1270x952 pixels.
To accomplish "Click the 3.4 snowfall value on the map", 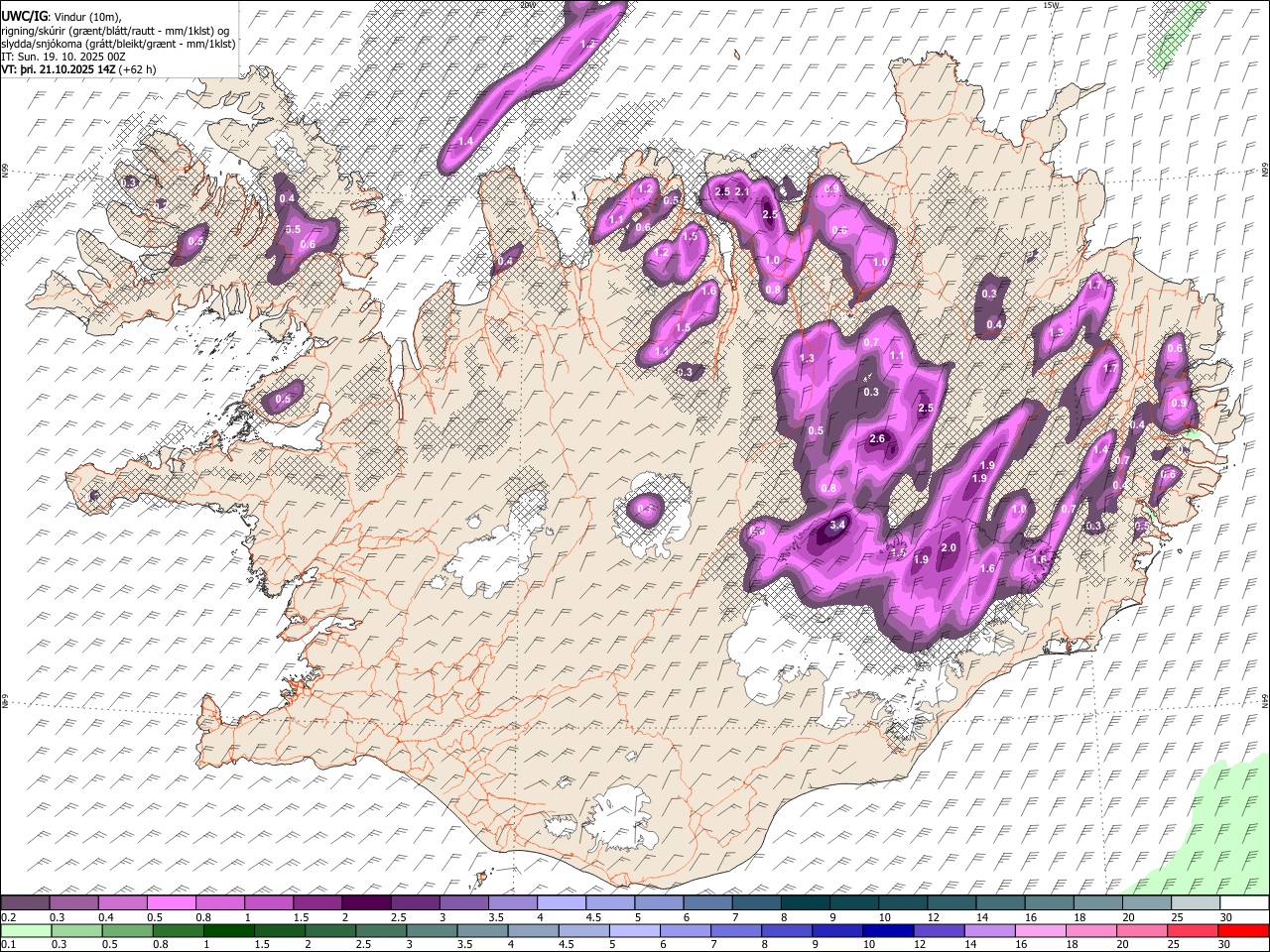I will (x=837, y=525).
